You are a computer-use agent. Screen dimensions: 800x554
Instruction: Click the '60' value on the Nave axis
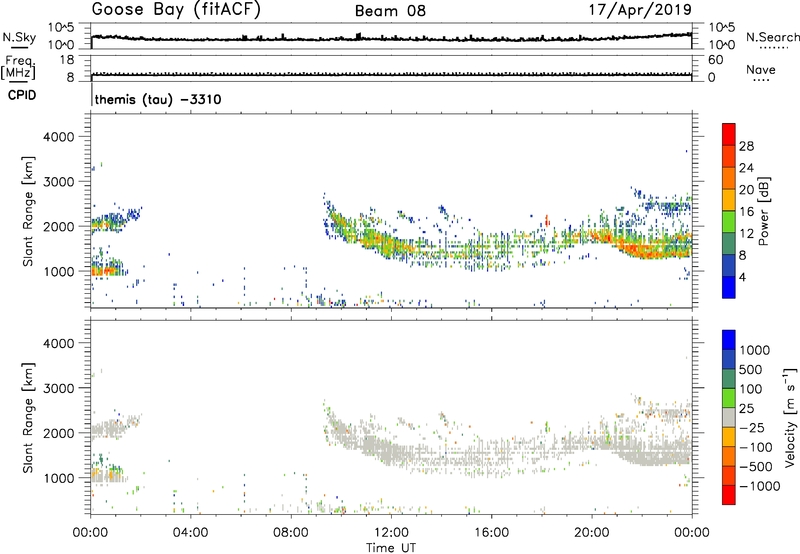point(715,60)
